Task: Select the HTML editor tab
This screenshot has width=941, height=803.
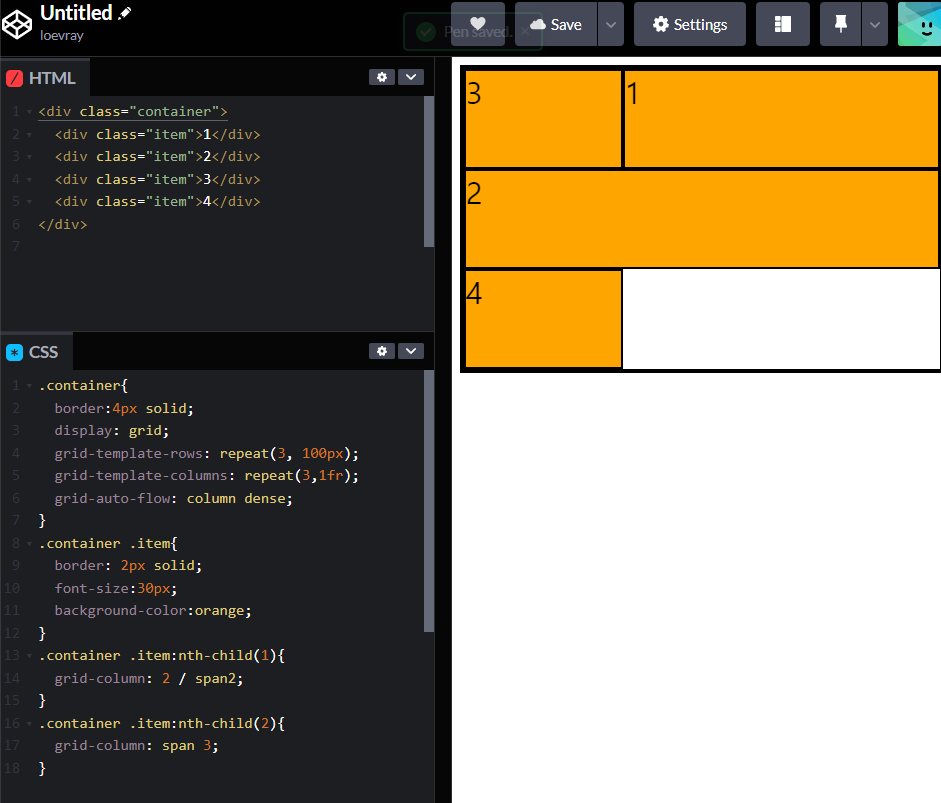Action: tap(46, 78)
